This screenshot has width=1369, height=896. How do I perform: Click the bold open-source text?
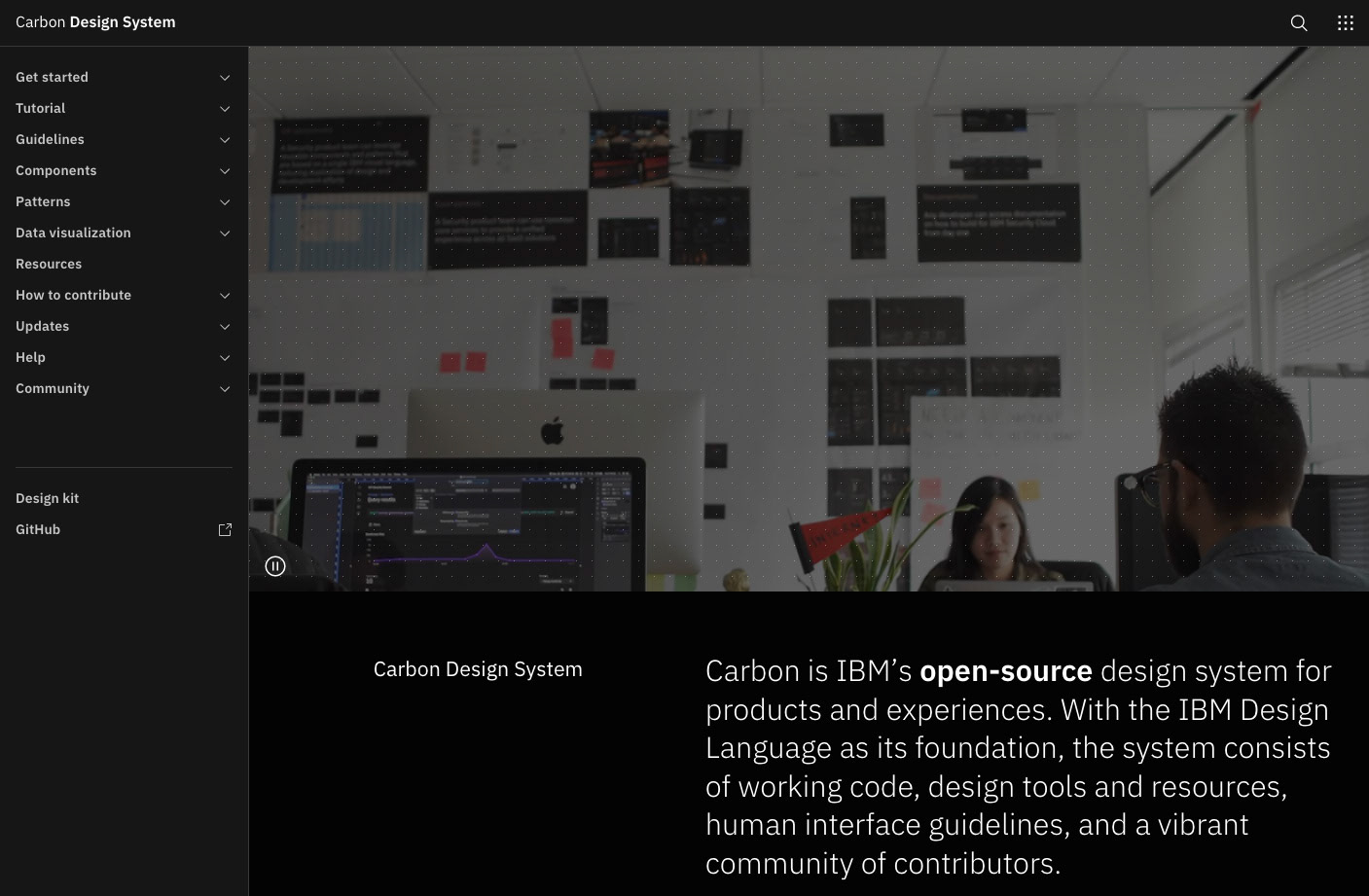click(1006, 671)
